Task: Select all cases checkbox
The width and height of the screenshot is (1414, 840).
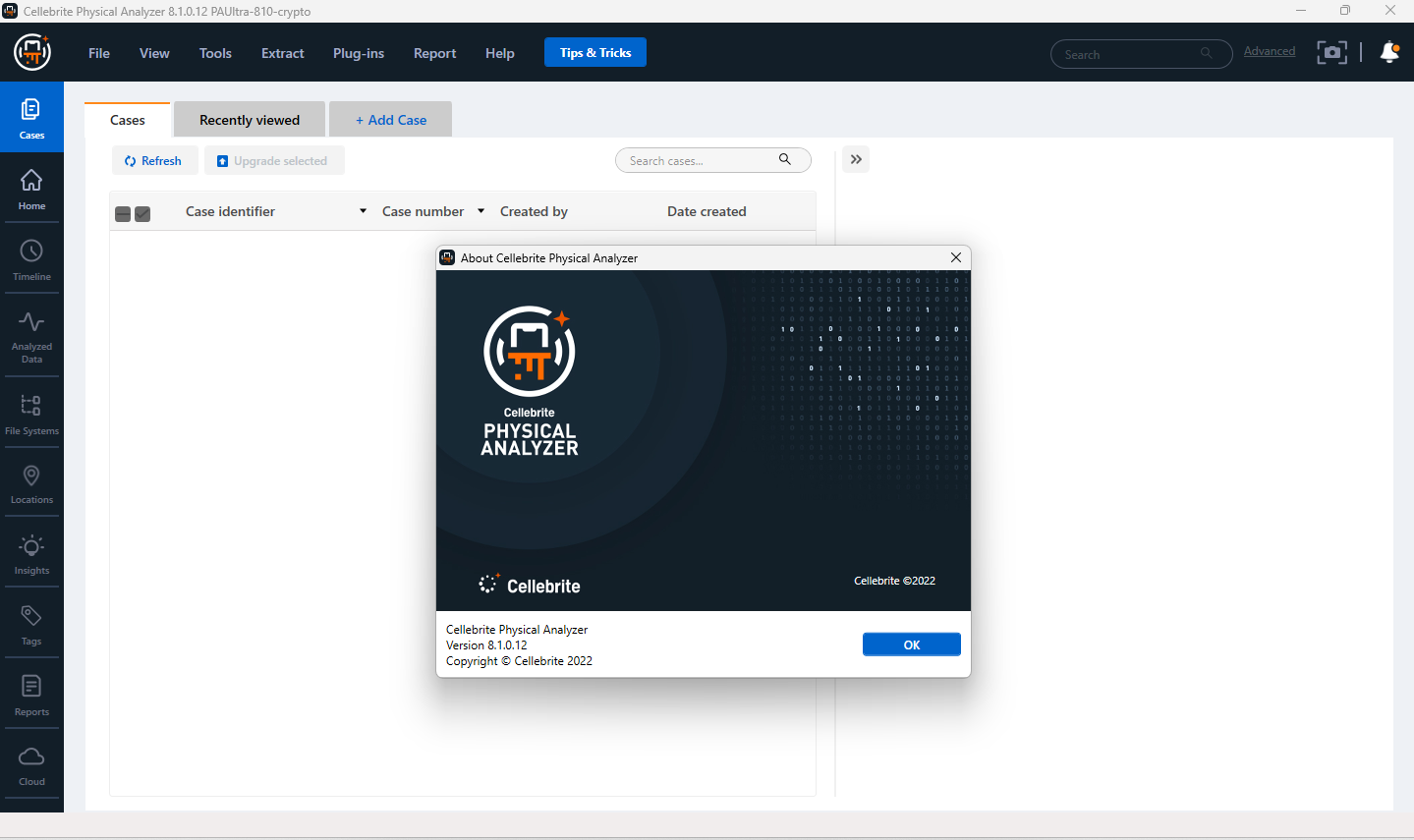Action: tap(142, 213)
